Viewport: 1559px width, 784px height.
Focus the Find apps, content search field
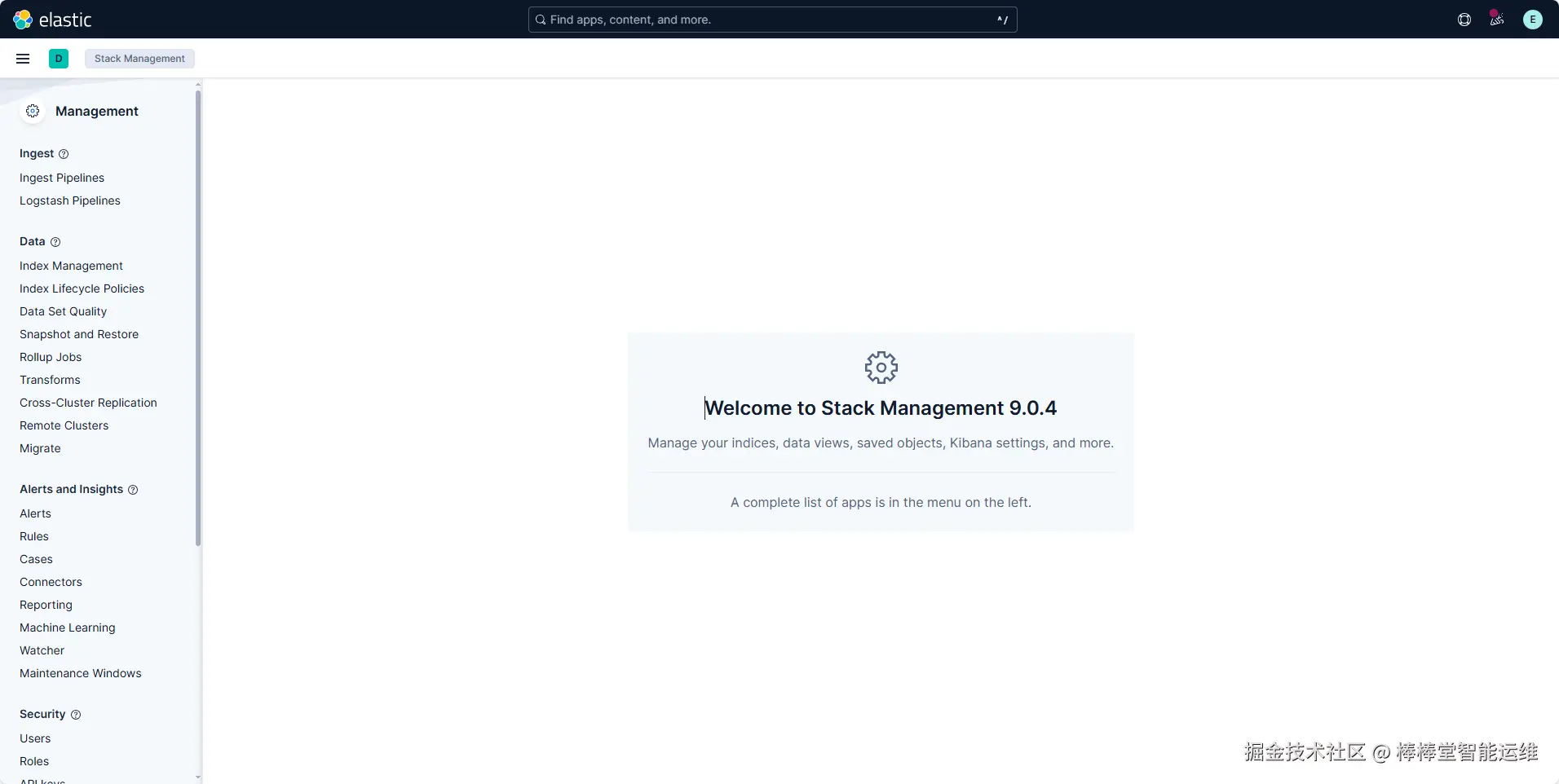[x=772, y=20]
